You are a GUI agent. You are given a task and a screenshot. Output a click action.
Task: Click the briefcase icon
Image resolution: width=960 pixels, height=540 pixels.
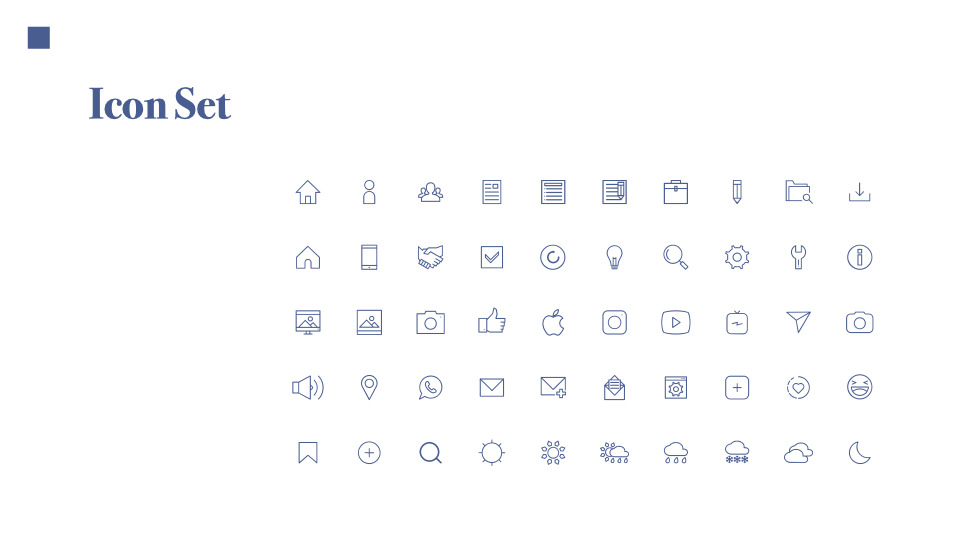675,192
